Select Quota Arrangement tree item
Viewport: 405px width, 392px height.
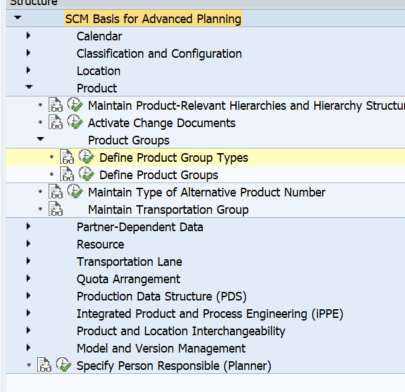click(x=128, y=279)
